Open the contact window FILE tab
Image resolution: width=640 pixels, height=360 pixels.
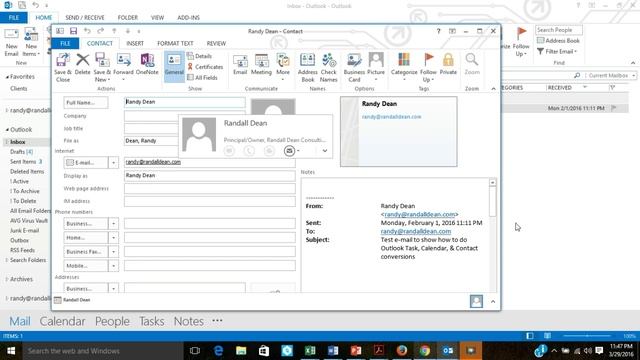tap(65, 43)
